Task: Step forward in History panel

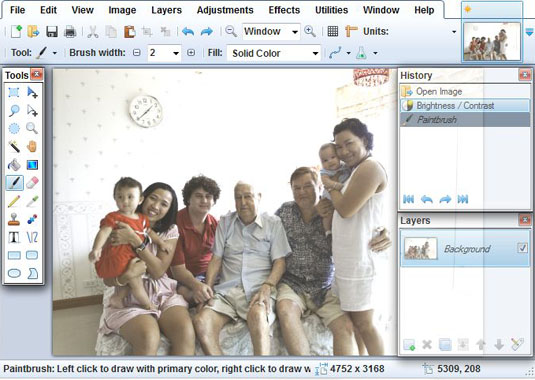Action: click(445, 199)
